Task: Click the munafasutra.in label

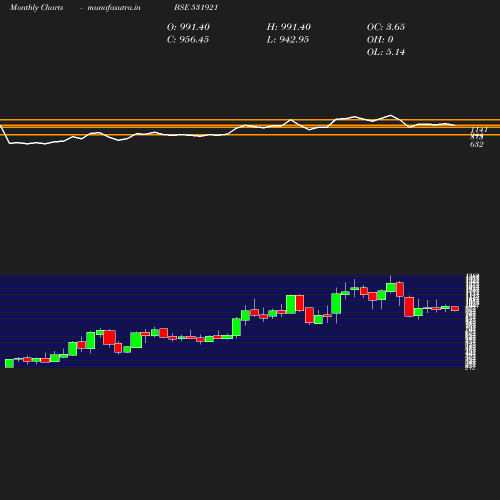Action: click(x=114, y=8)
